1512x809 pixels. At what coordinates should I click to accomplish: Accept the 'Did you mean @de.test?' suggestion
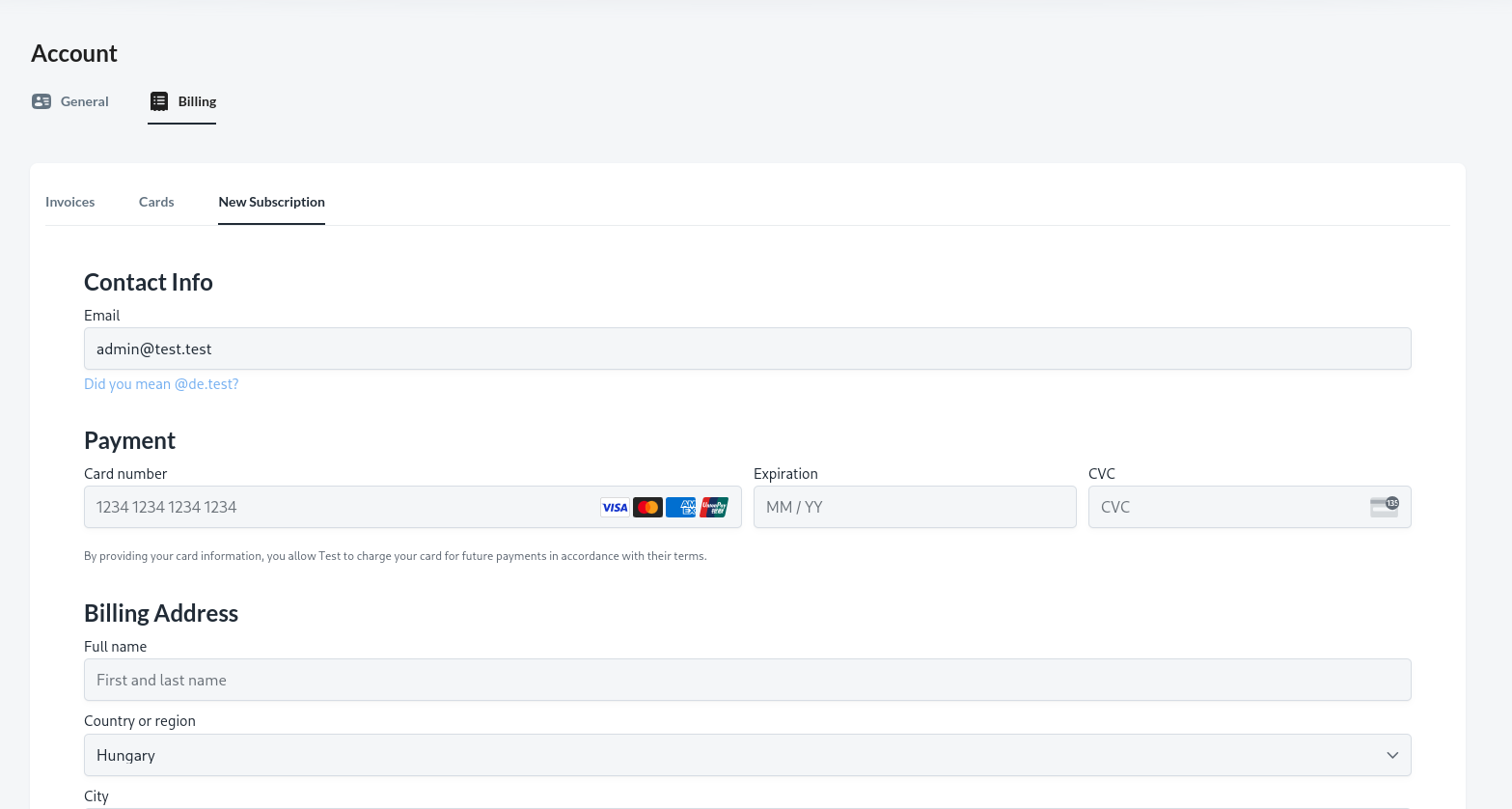(x=161, y=384)
